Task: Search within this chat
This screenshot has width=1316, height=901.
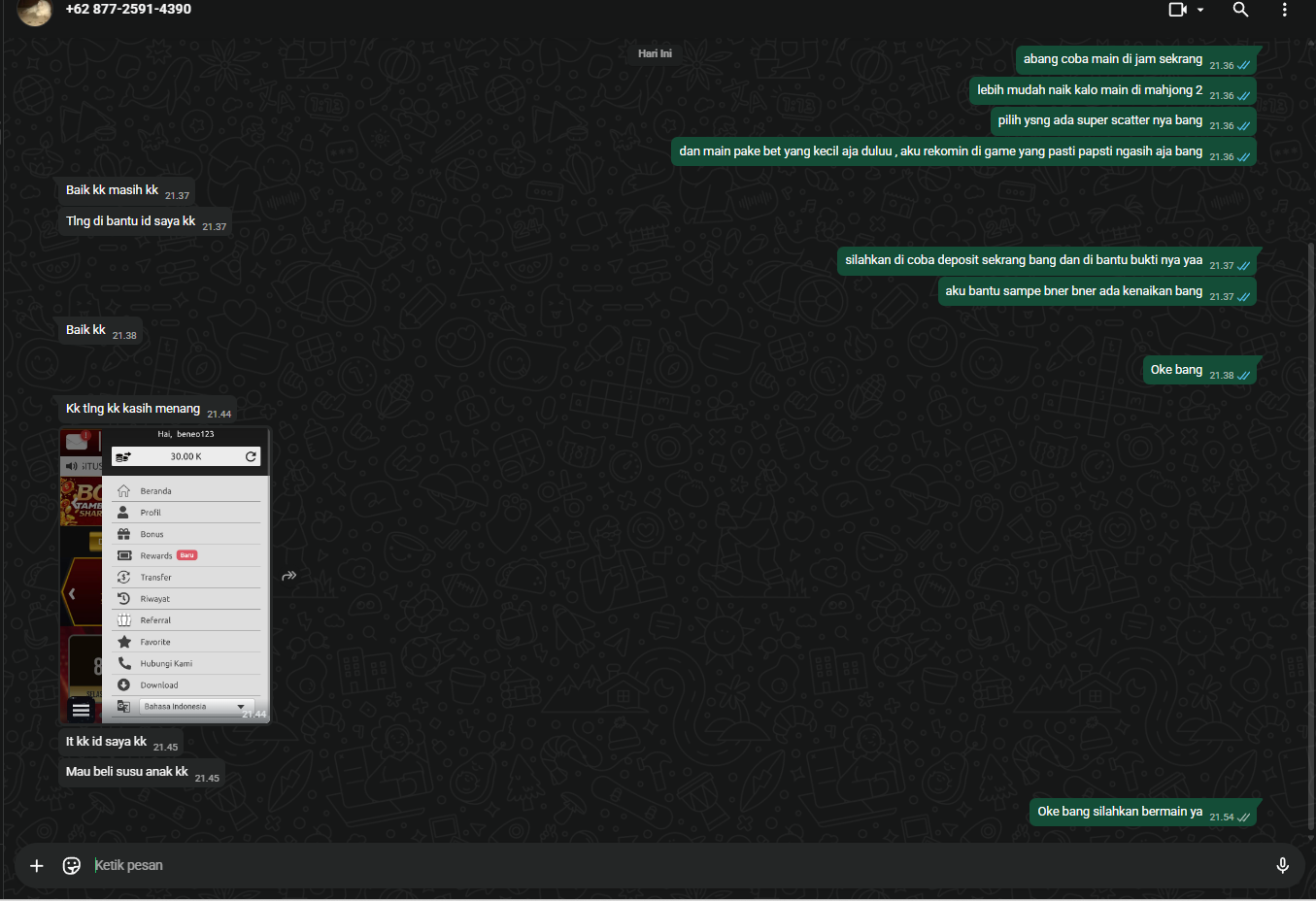Action: point(1240,10)
